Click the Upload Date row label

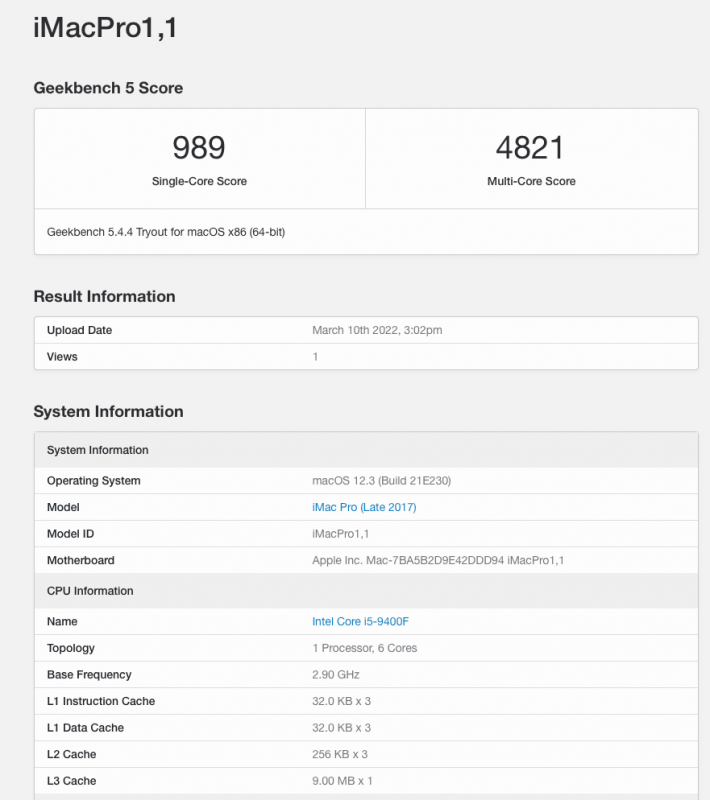tap(80, 330)
